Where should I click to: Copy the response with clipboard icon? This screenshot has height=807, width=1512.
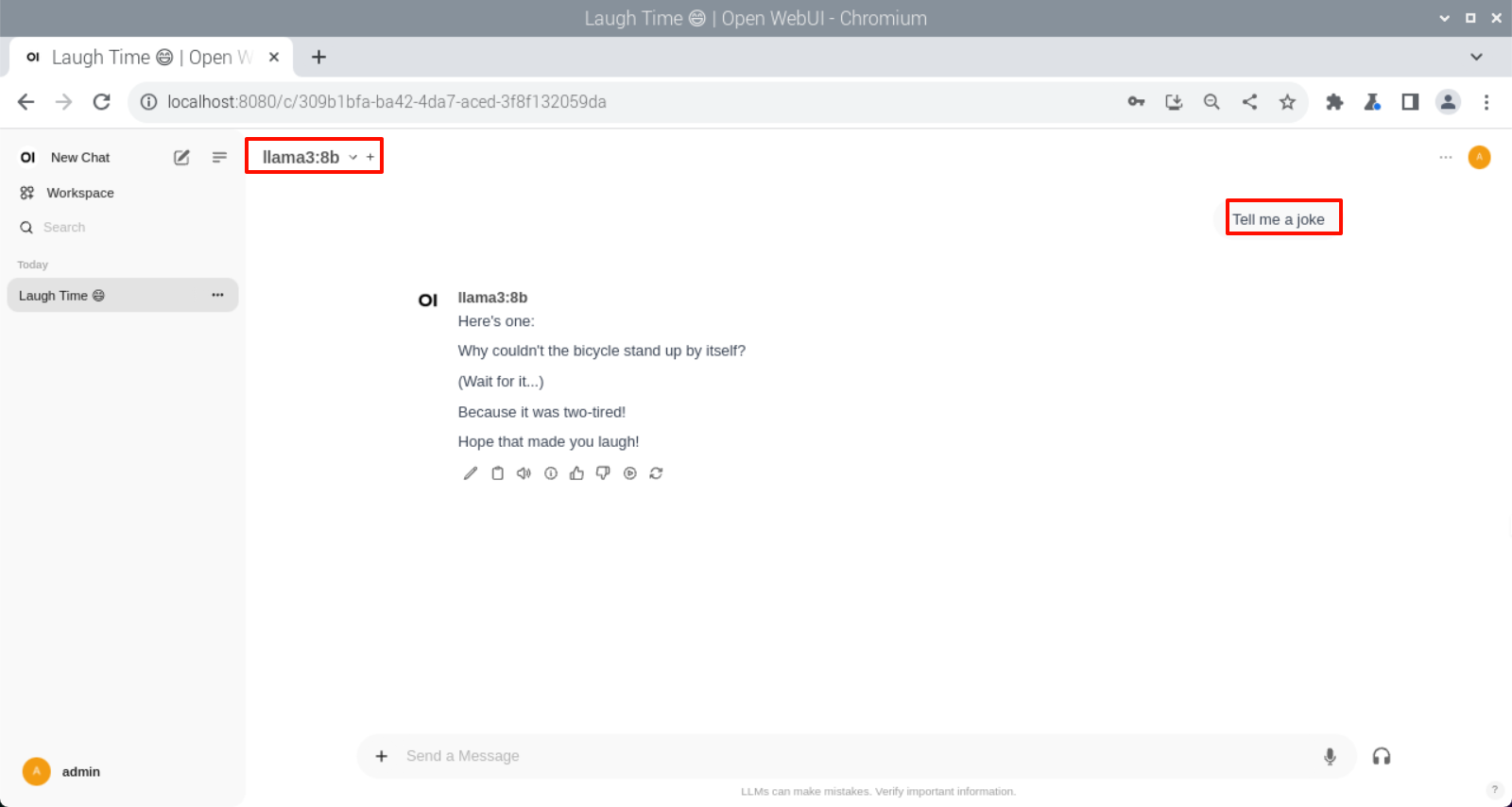497,473
